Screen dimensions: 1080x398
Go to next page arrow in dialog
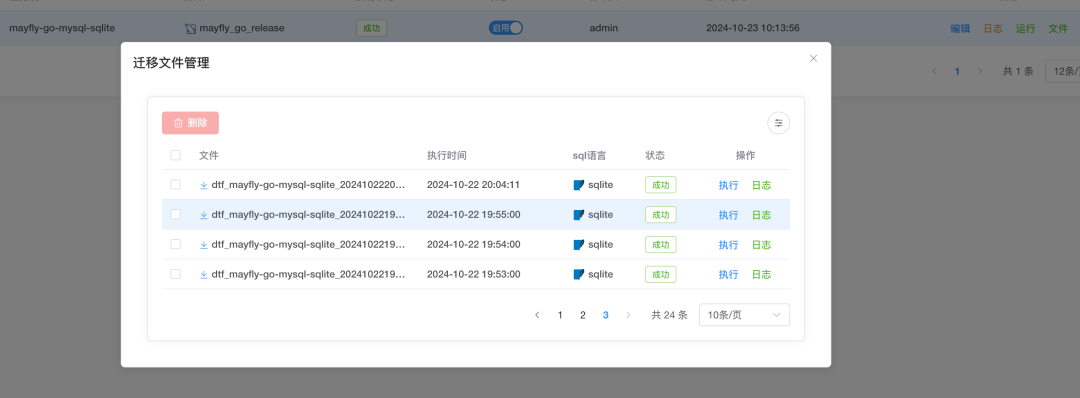tap(628, 315)
